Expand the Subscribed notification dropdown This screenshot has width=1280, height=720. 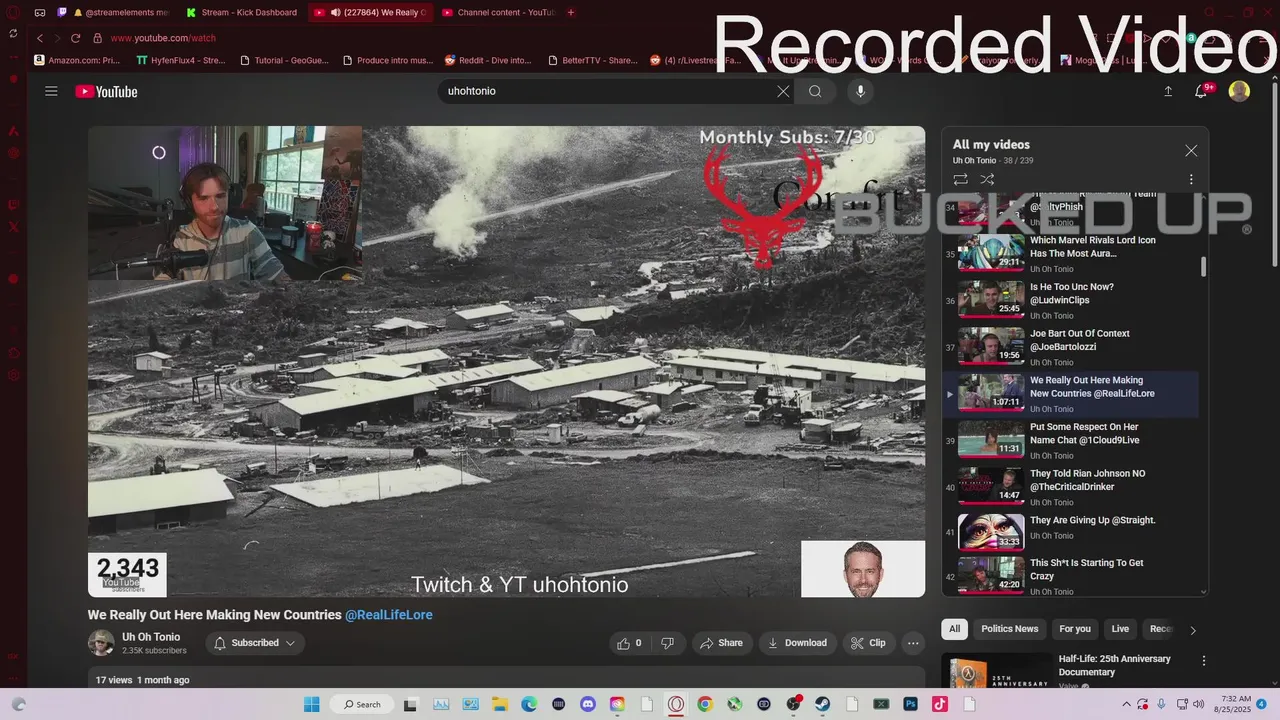255,643
